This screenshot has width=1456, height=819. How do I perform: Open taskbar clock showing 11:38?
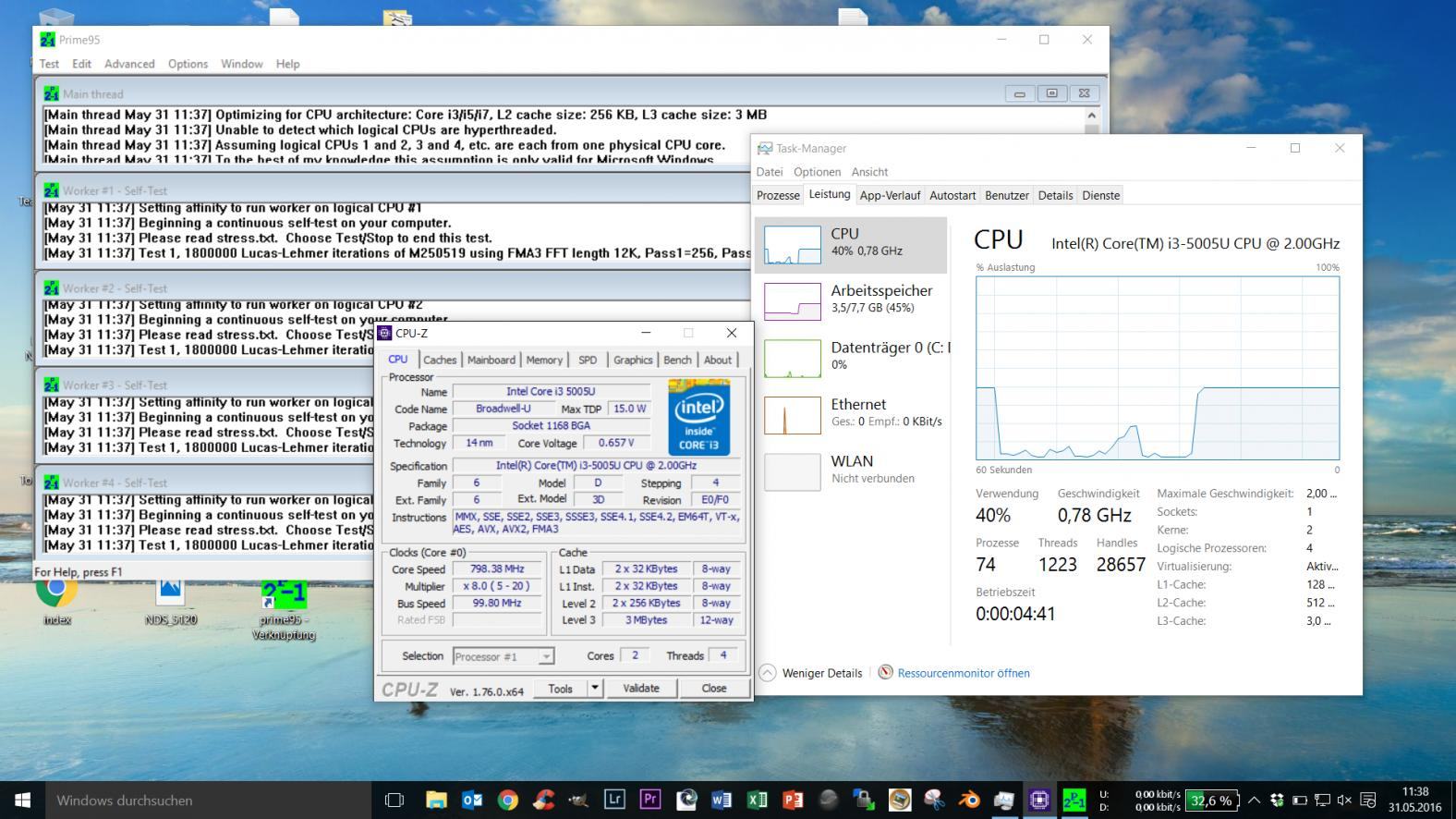click(1414, 800)
